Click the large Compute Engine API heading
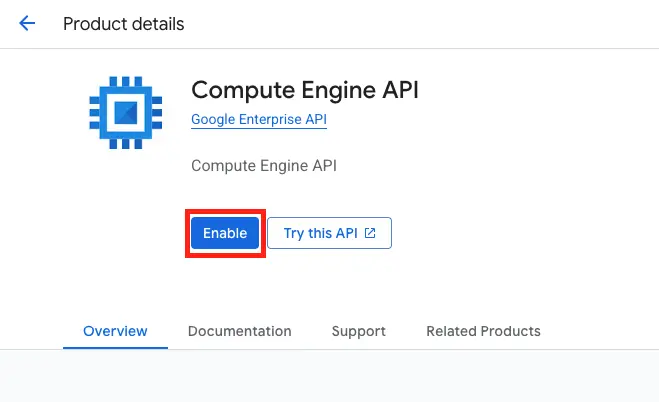The height and width of the screenshot is (402, 659). [304, 90]
